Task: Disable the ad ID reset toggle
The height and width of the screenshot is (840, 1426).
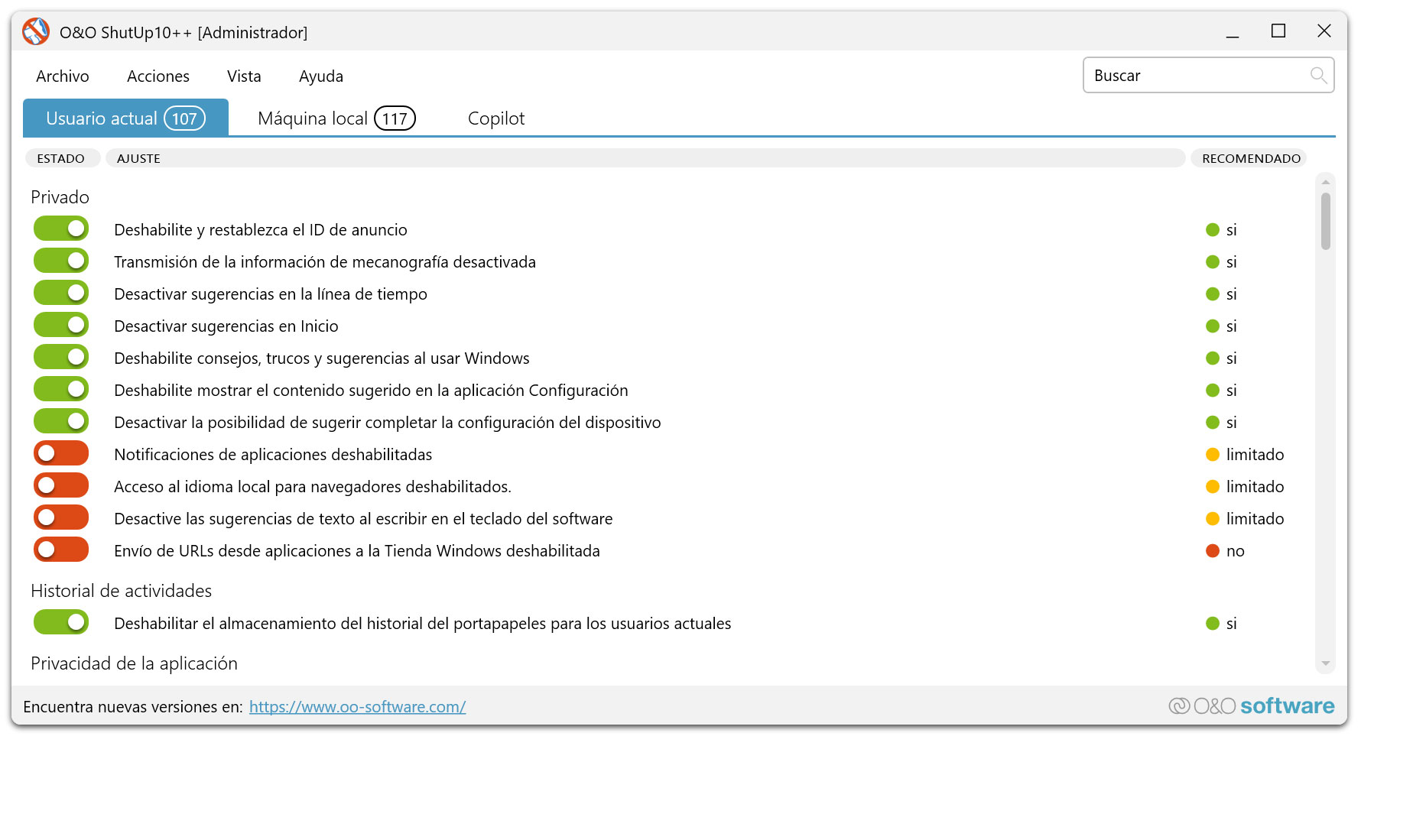Action: tap(60, 228)
